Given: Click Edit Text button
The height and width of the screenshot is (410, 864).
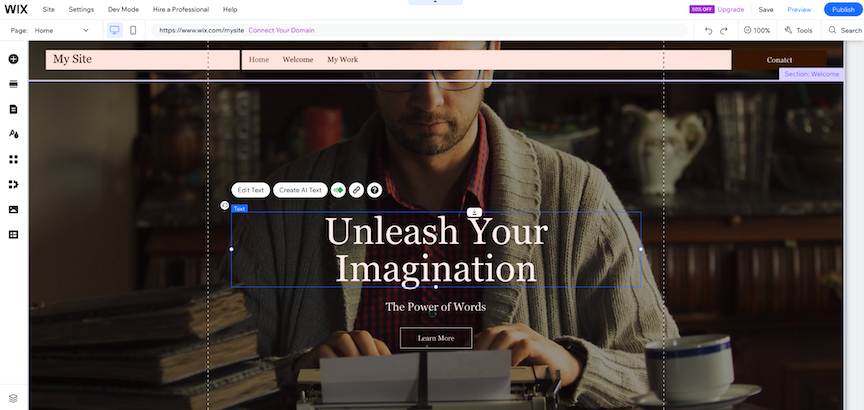Looking at the screenshot, I should pyautogui.click(x=251, y=190).
